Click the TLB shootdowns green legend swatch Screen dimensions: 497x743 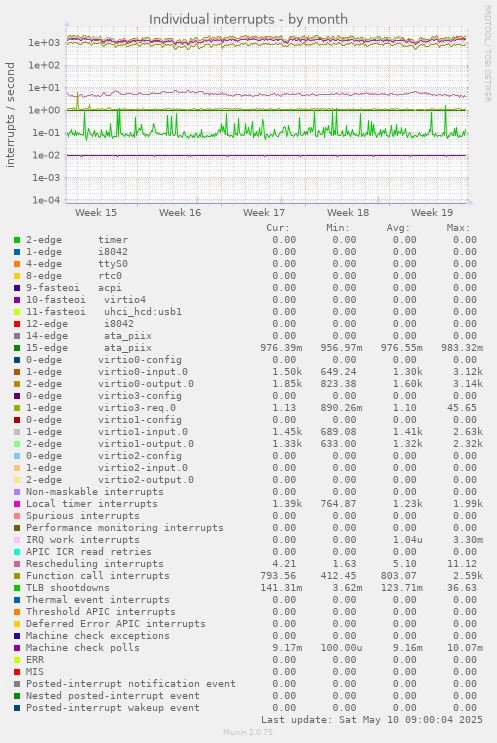click(x=17, y=588)
